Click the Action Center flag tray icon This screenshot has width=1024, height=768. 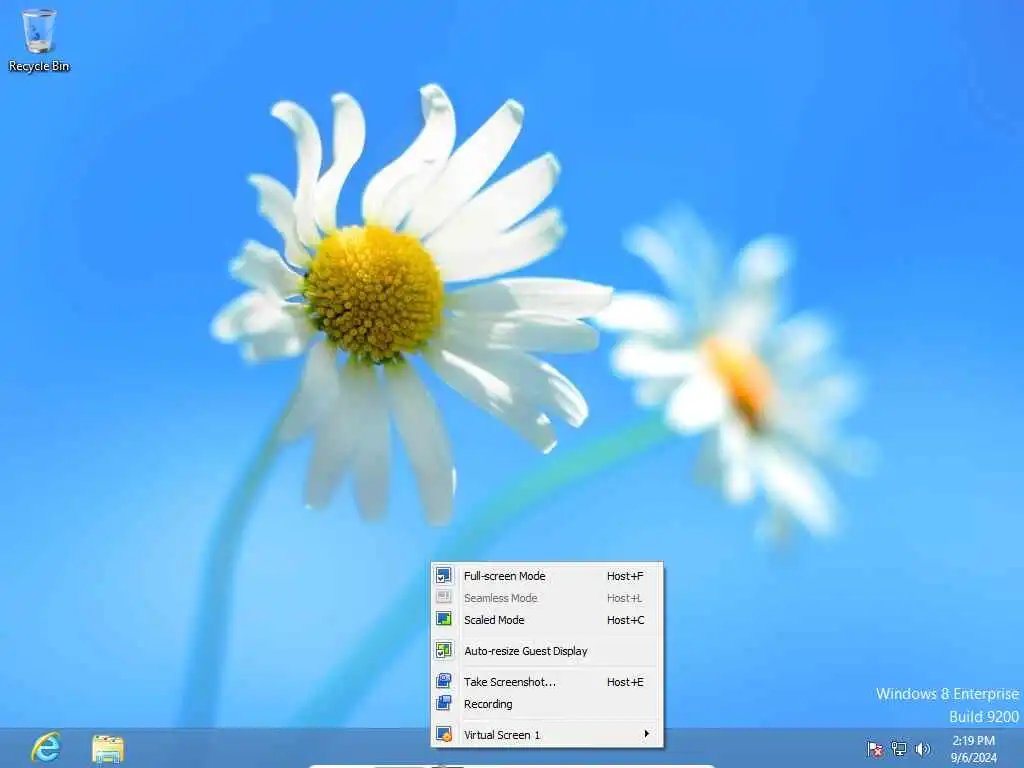(874, 748)
